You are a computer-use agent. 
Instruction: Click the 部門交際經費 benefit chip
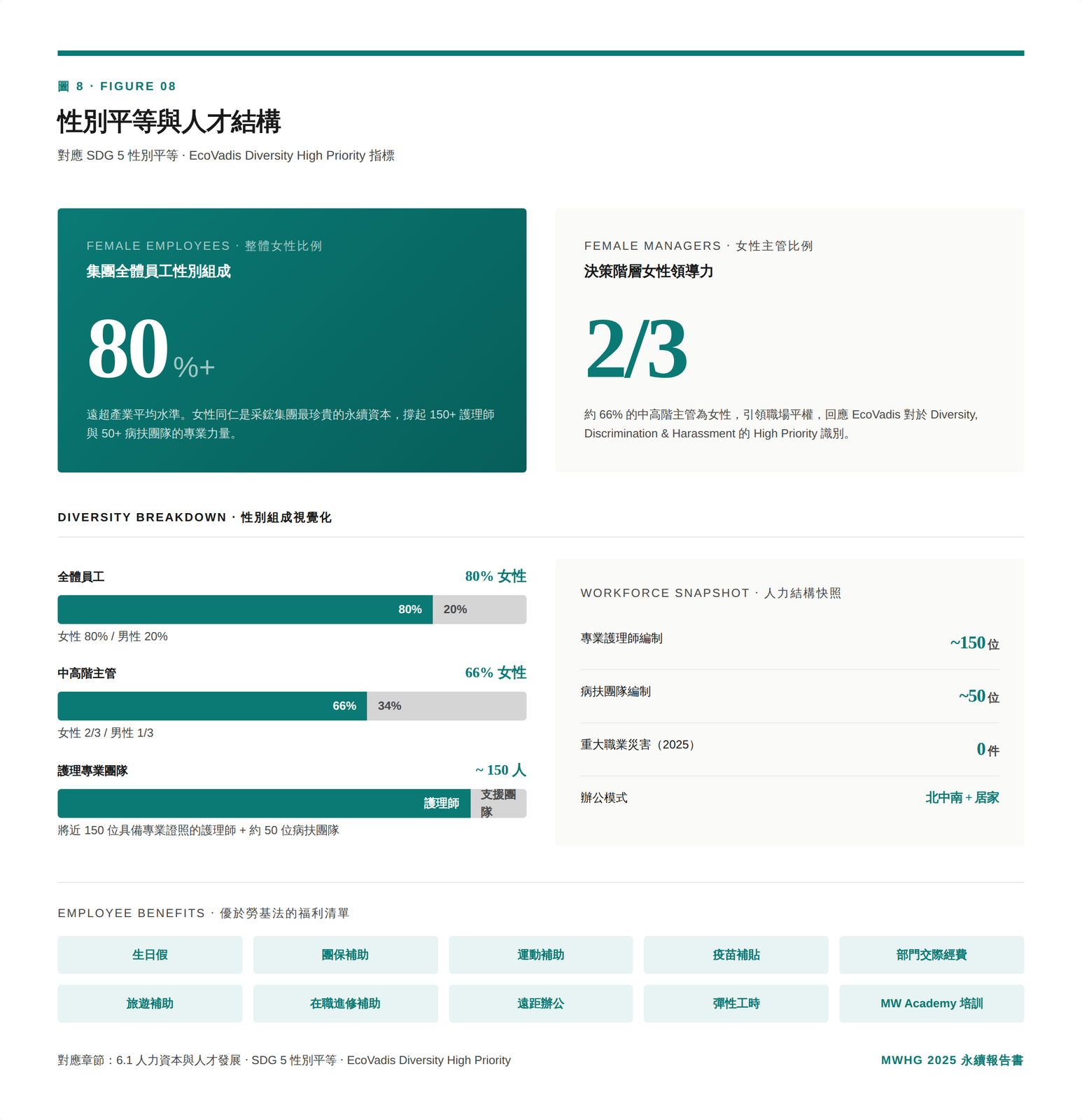932,955
